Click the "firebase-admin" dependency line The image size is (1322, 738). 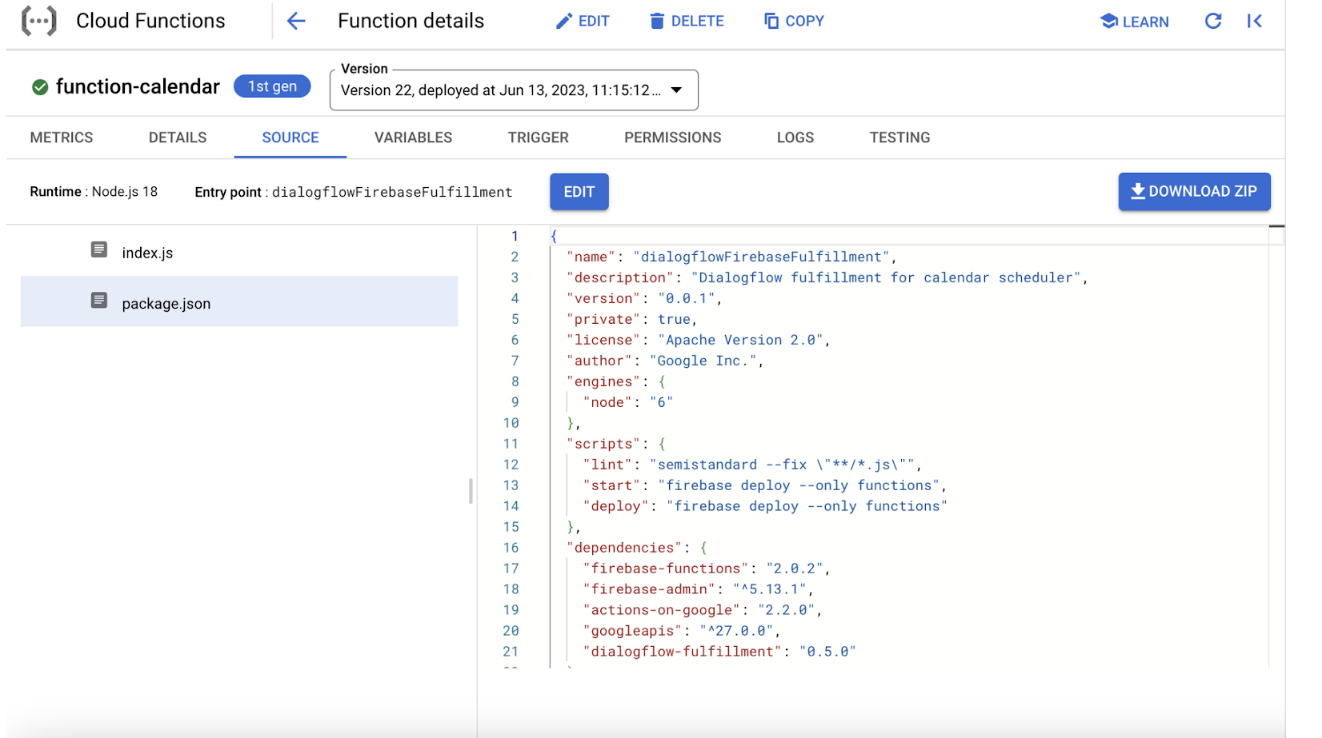click(698, 589)
